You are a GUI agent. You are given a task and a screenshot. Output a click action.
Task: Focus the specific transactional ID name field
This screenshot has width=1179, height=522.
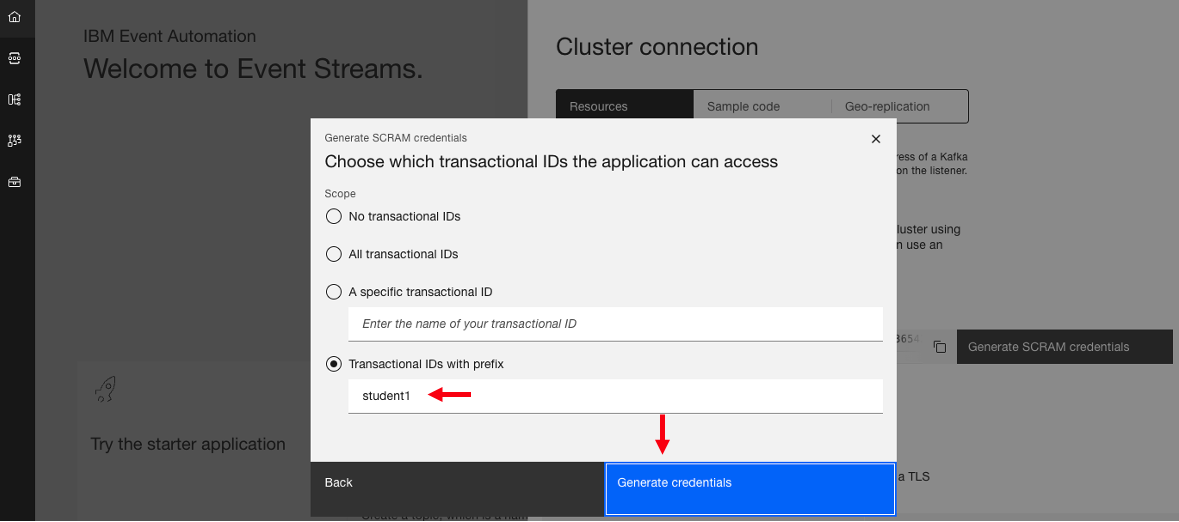(614, 324)
